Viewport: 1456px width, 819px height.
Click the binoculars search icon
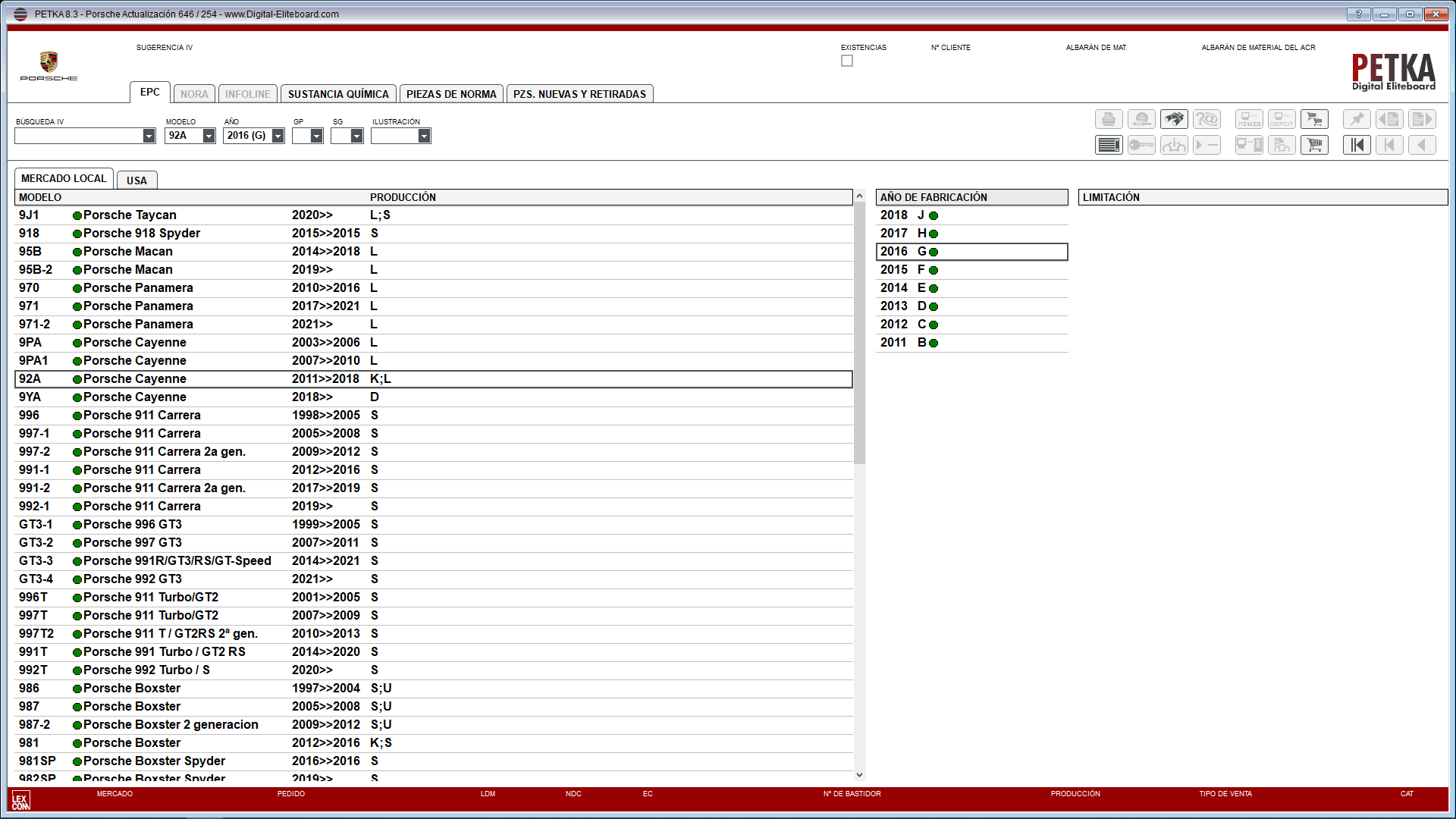pyautogui.click(x=1174, y=119)
